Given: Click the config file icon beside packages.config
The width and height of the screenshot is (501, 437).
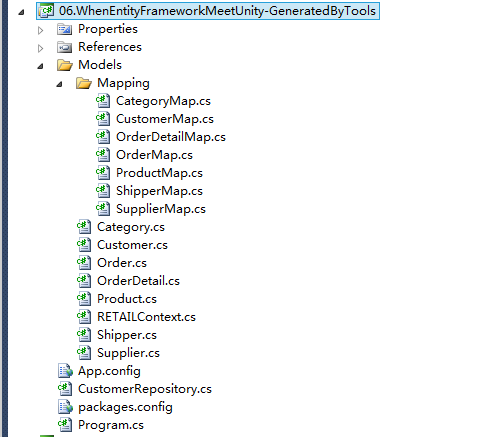Looking at the screenshot, I should point(65,407).
